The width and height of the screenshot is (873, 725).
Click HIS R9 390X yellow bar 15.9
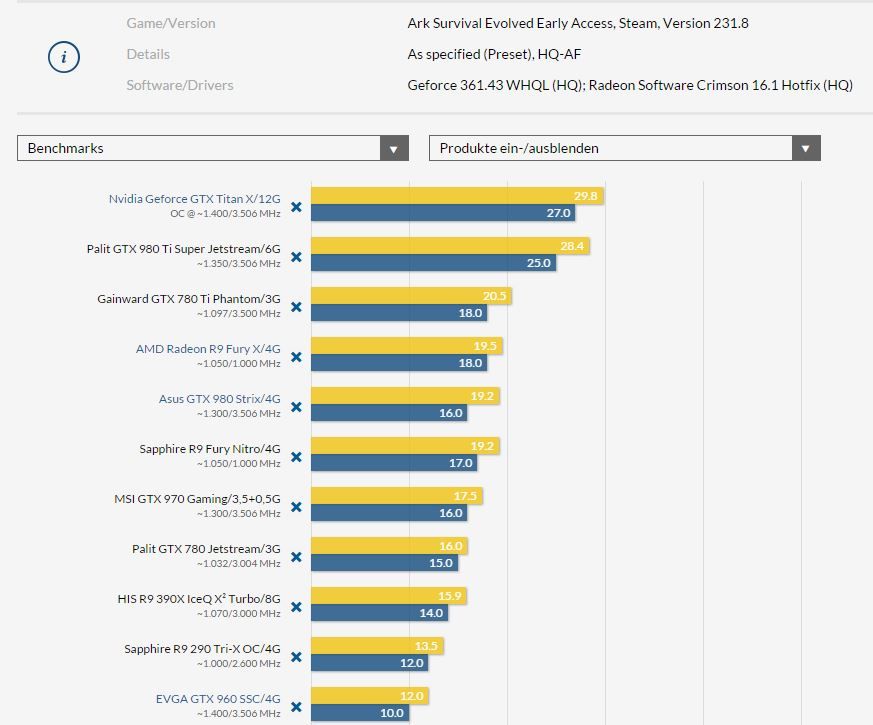389,596
